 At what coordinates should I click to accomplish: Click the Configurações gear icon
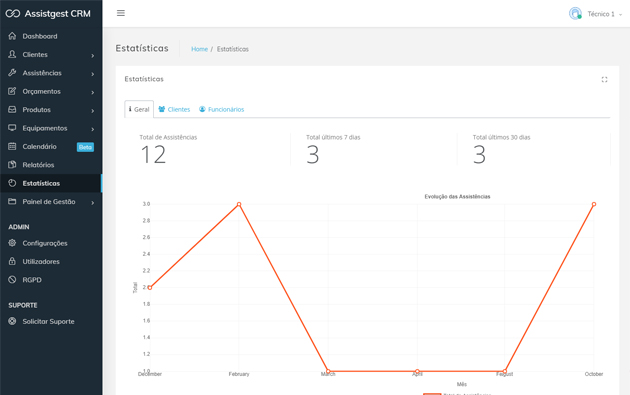click(x=12, y=243)
